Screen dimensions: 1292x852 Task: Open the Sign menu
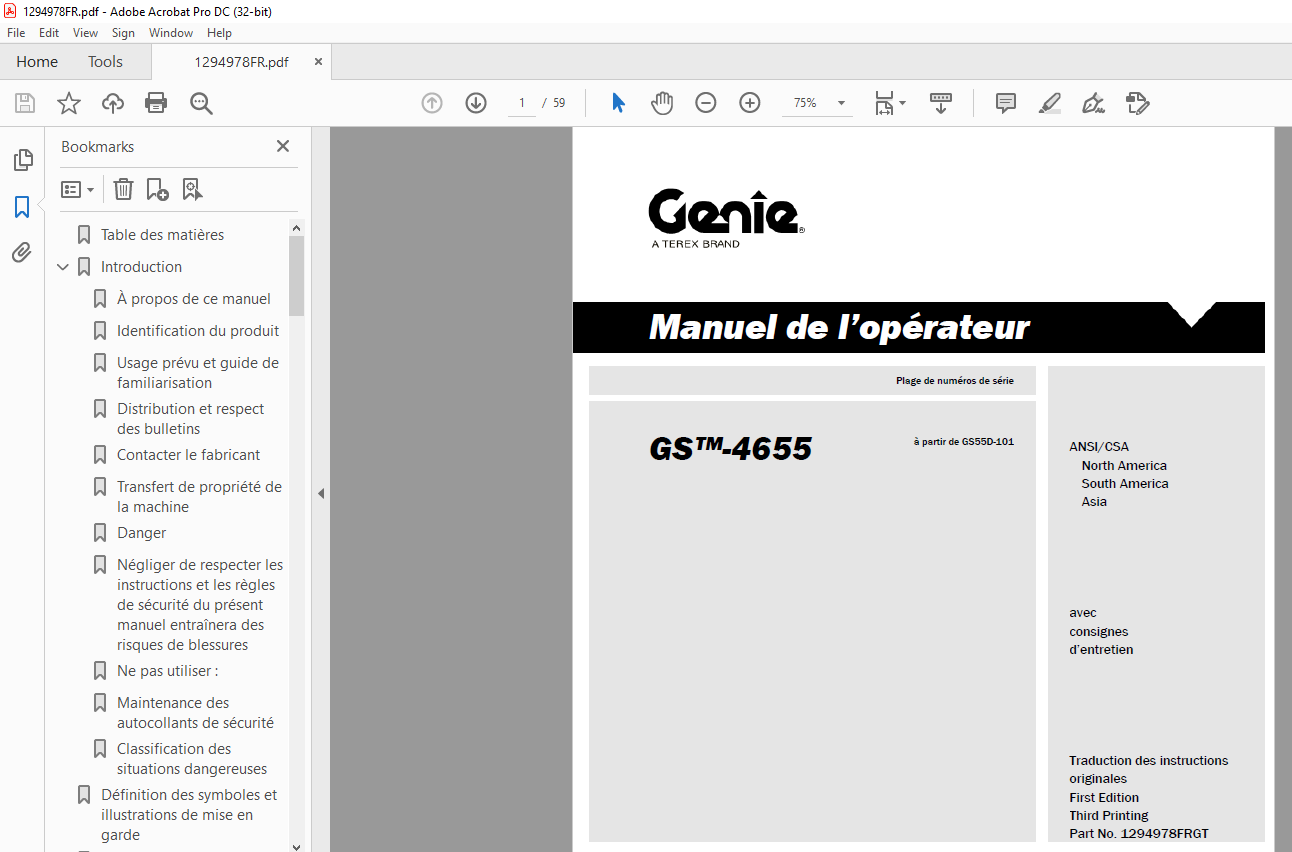tap(123, 33)
